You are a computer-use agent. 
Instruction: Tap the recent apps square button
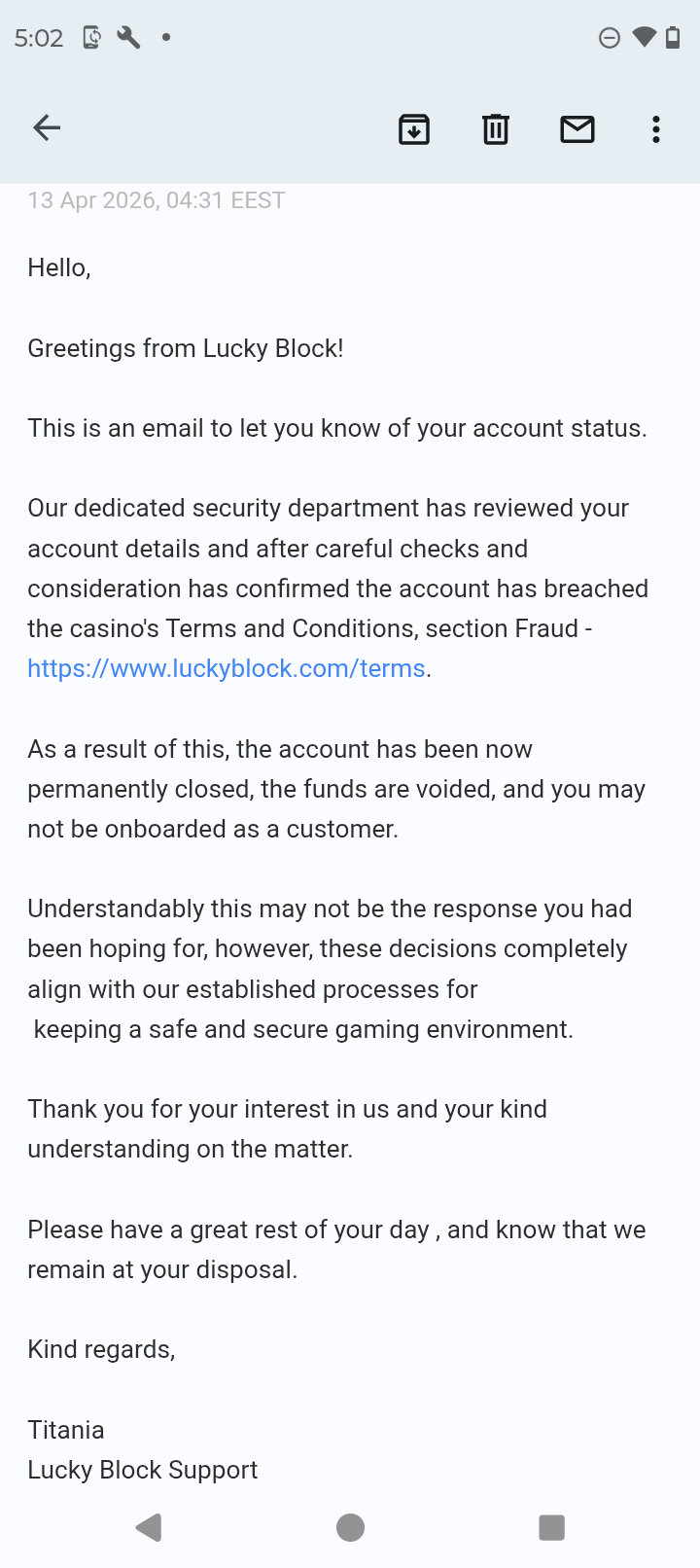[551, 1527]
